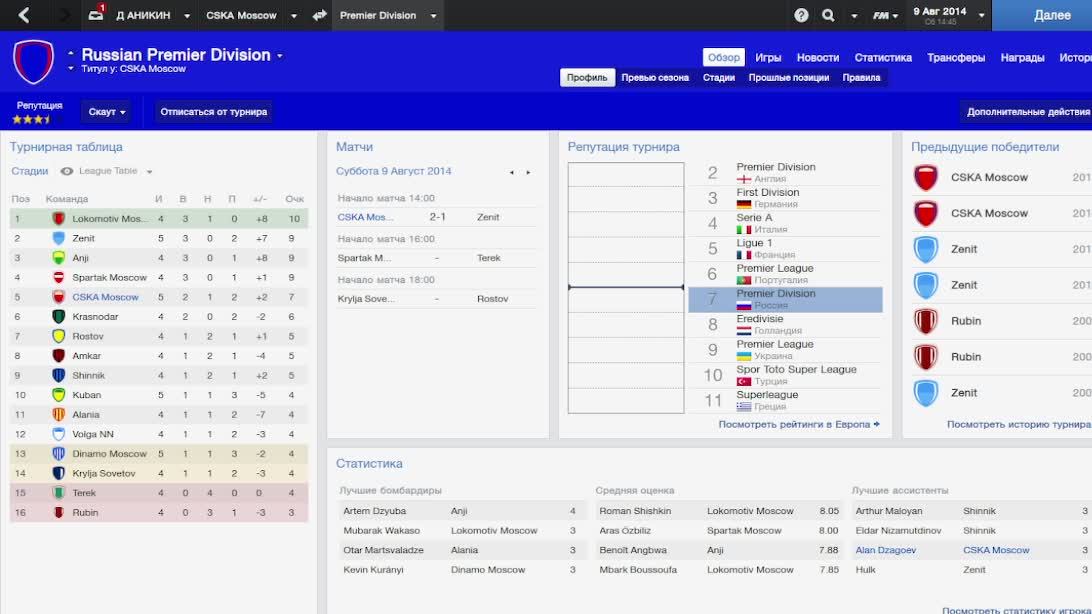Select the Превью сезона sub-tab
Image resolution: width=1092 pixels, height=614 pixels.
tap(655, 77)
